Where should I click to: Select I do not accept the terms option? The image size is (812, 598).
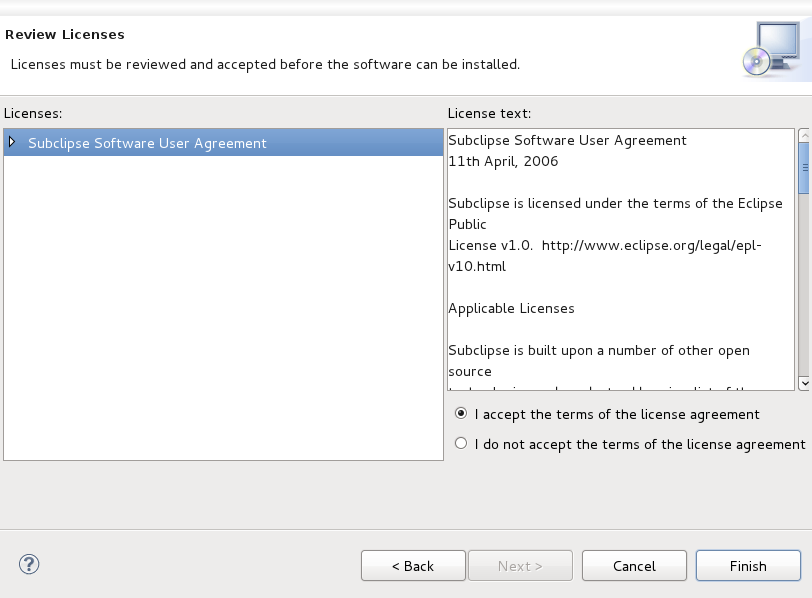pyautogui.click(x=460, y=444)
